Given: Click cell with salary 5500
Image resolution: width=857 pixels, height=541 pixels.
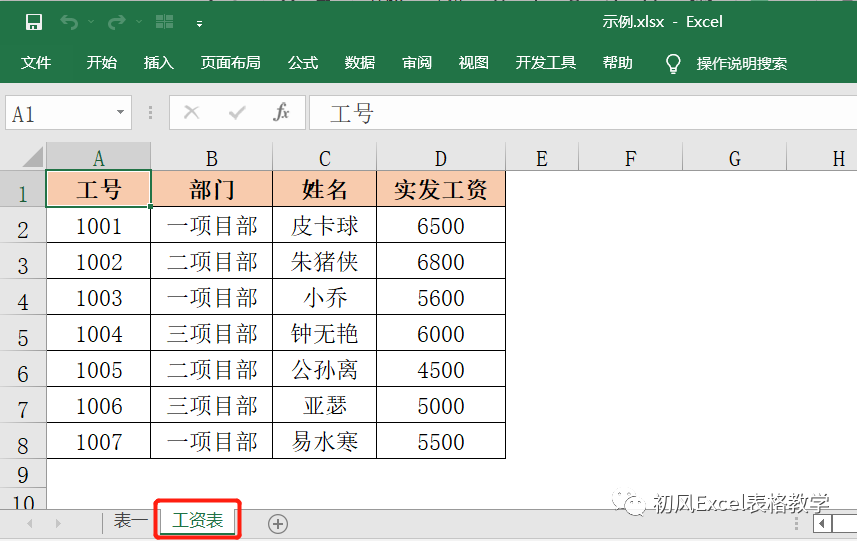Looking at the screenshot, I should click(x=441, y=441).
